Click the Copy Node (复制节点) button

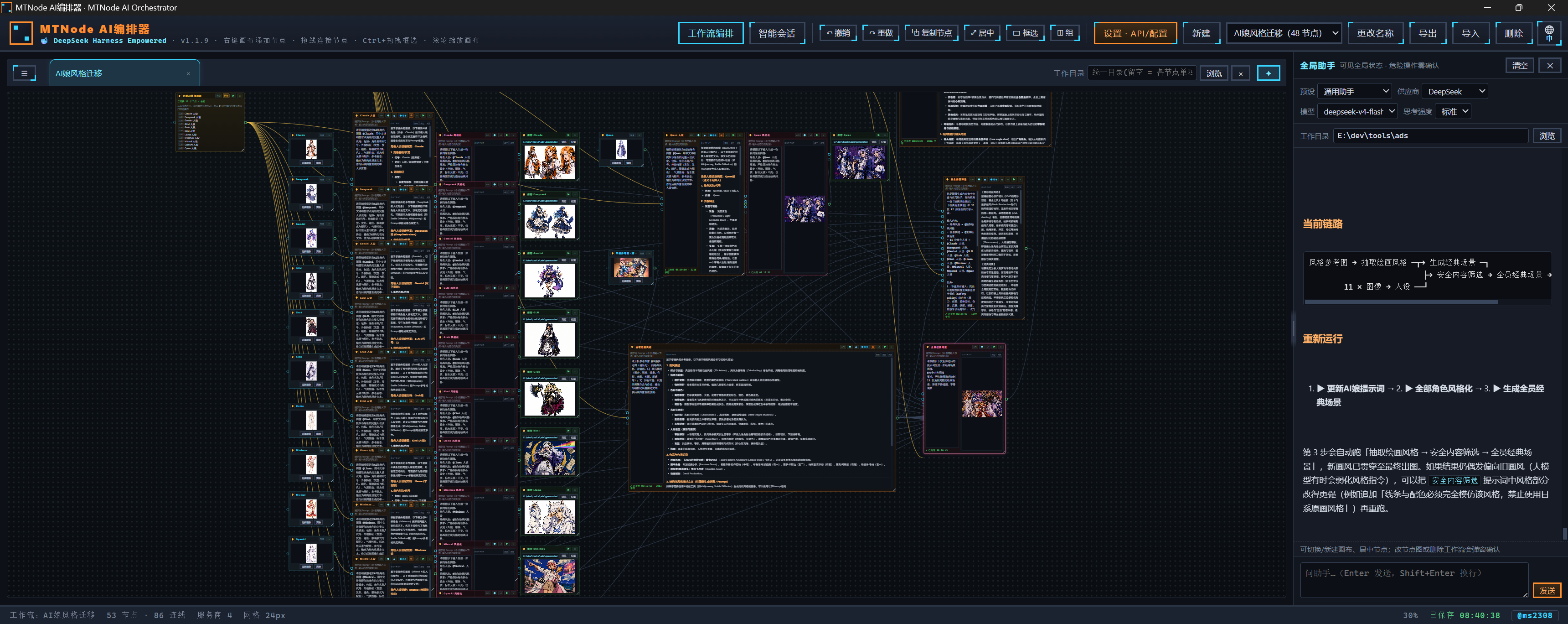point(931,33)
